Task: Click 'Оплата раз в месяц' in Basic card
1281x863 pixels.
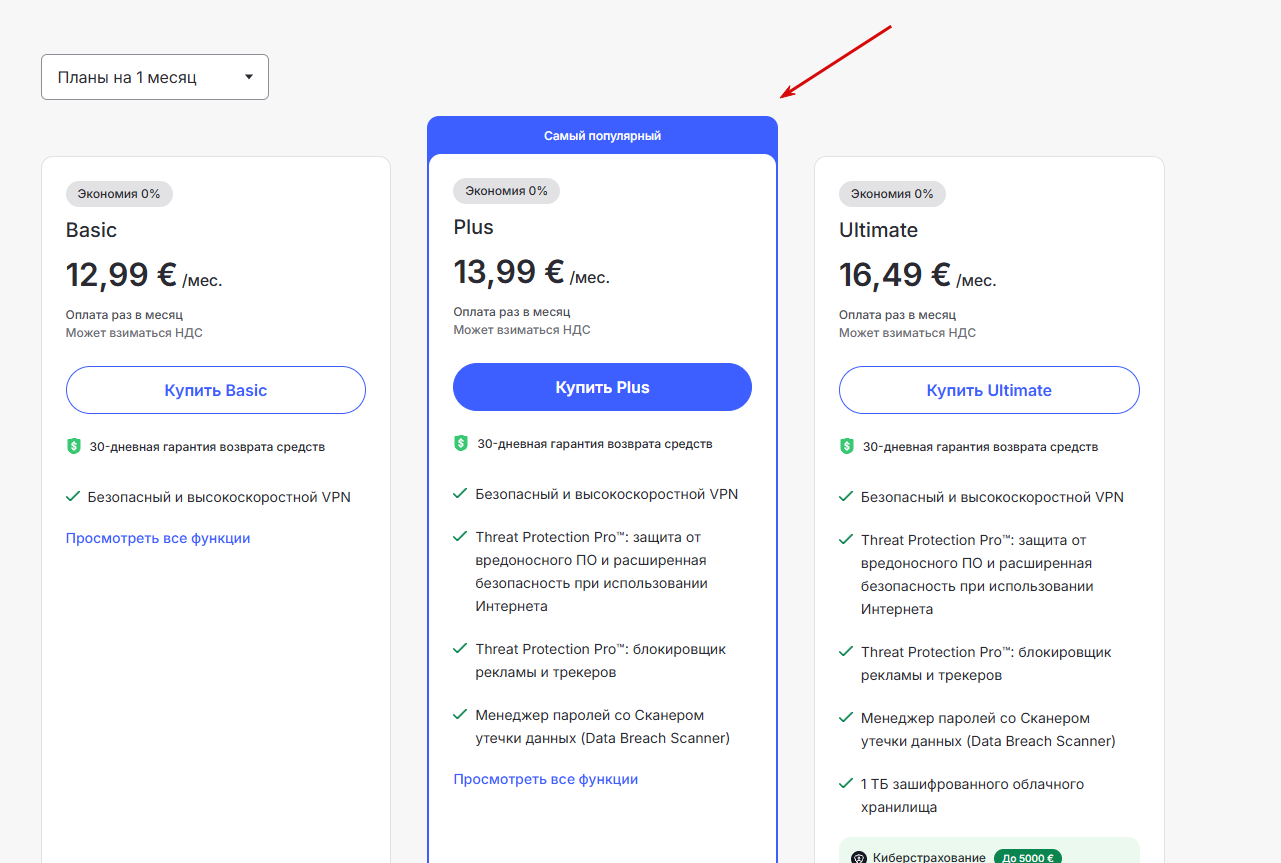Action: 124,315
